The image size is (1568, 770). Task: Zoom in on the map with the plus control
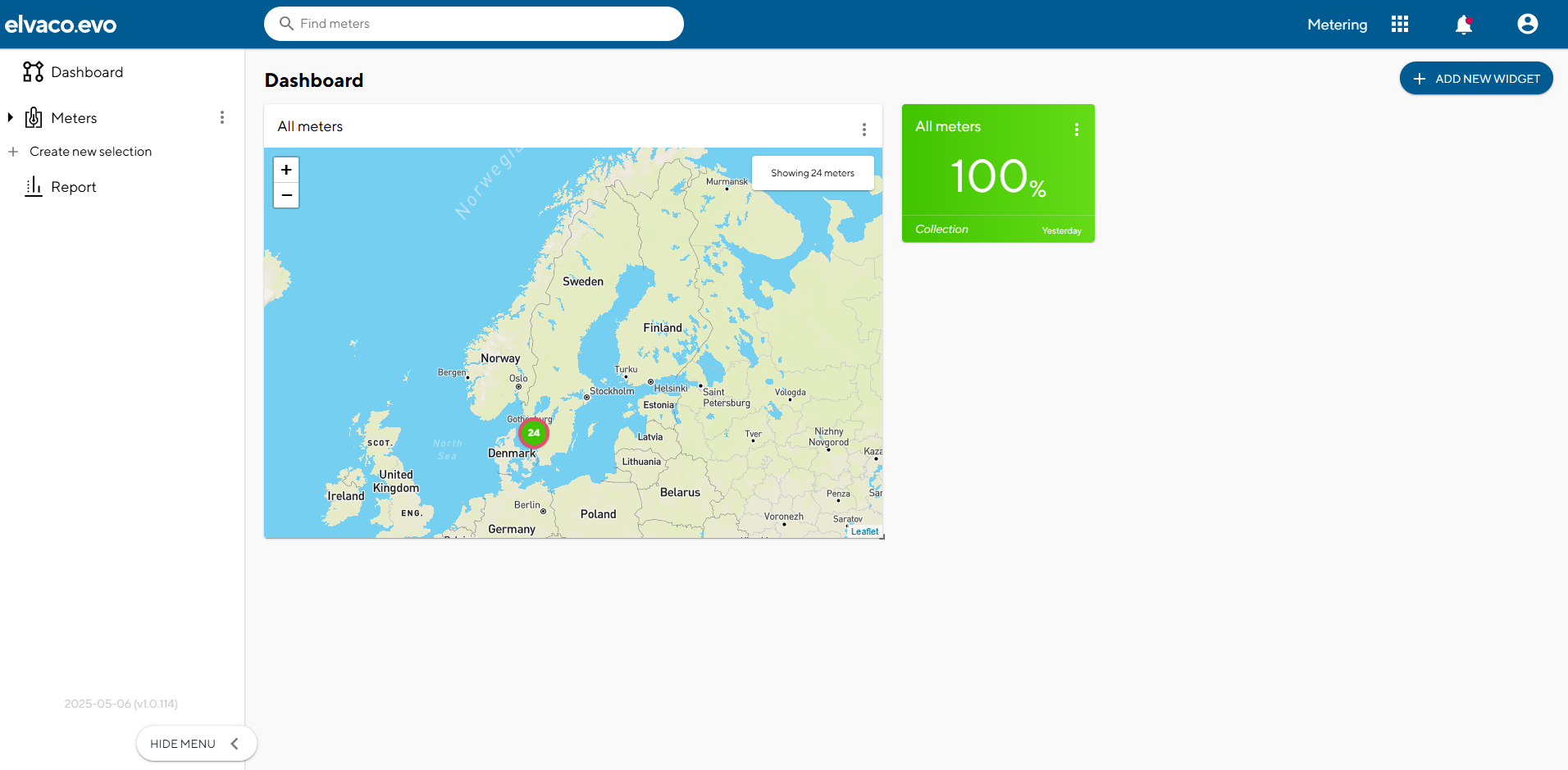(285, 169)
